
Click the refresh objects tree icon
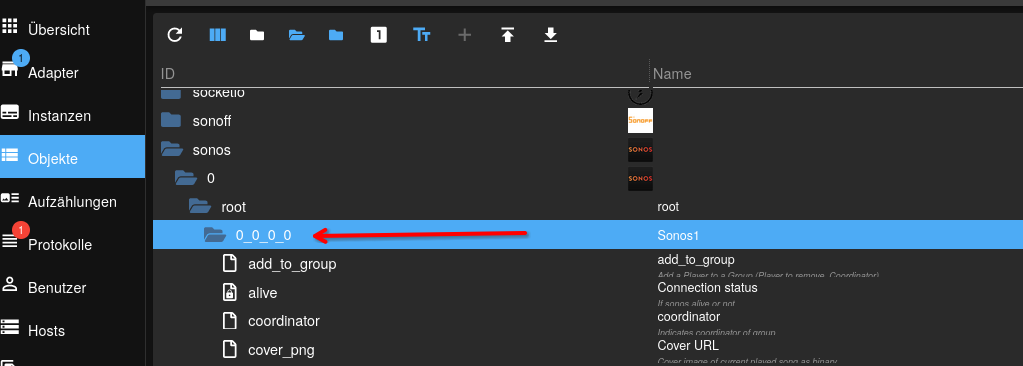point(175,35)
